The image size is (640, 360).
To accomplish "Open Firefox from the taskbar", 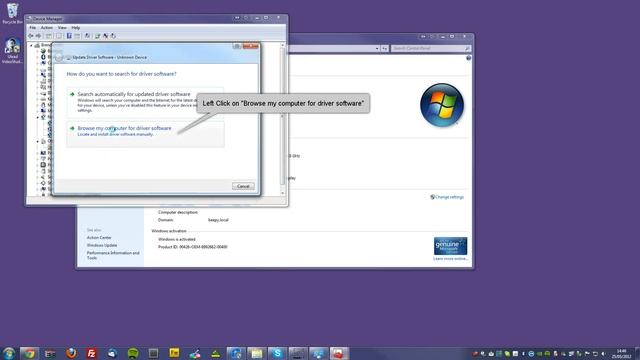I will 71,353.
